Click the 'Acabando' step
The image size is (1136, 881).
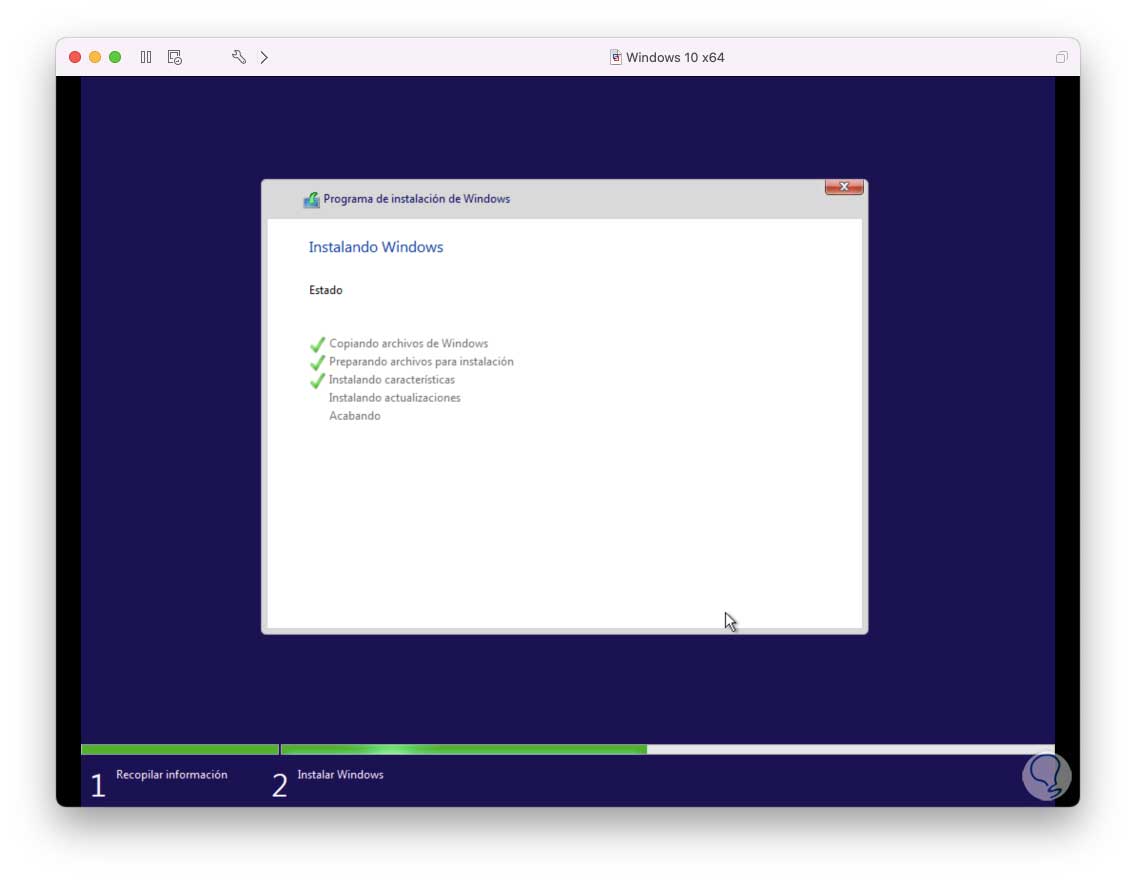[355, 416]
